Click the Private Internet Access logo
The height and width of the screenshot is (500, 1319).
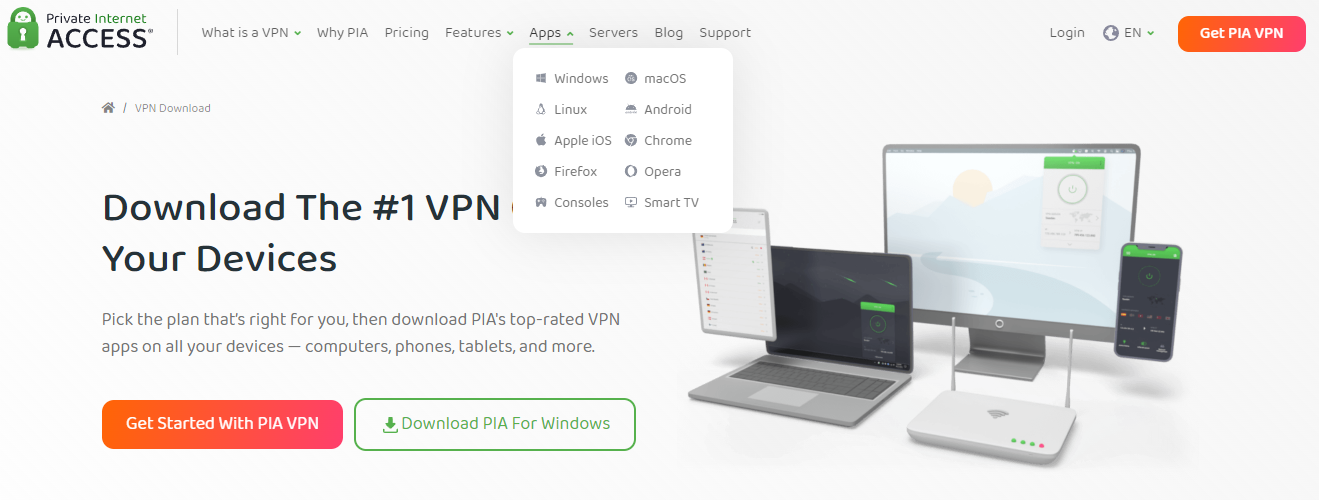coord(79,29)
